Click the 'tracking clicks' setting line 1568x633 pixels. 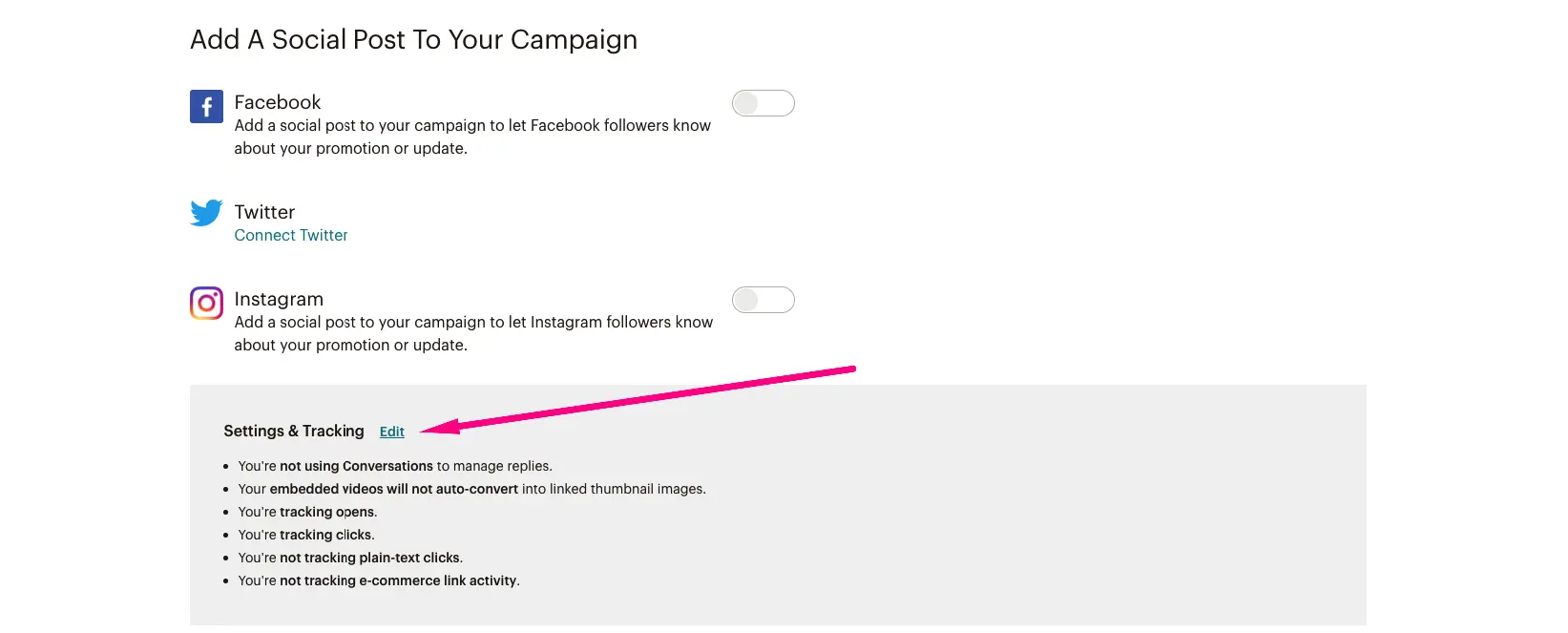pyautogui.click(x=306, y=535)
